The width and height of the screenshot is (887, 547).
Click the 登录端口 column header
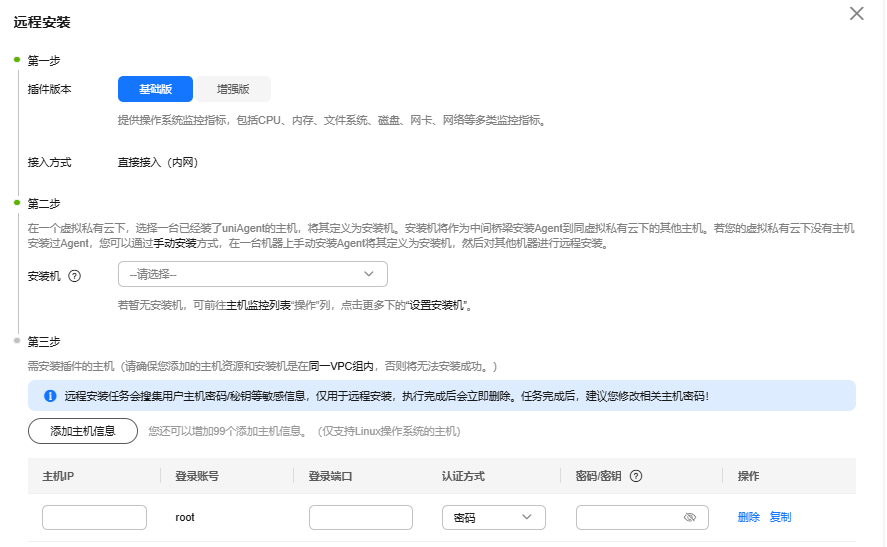point(330,476)
